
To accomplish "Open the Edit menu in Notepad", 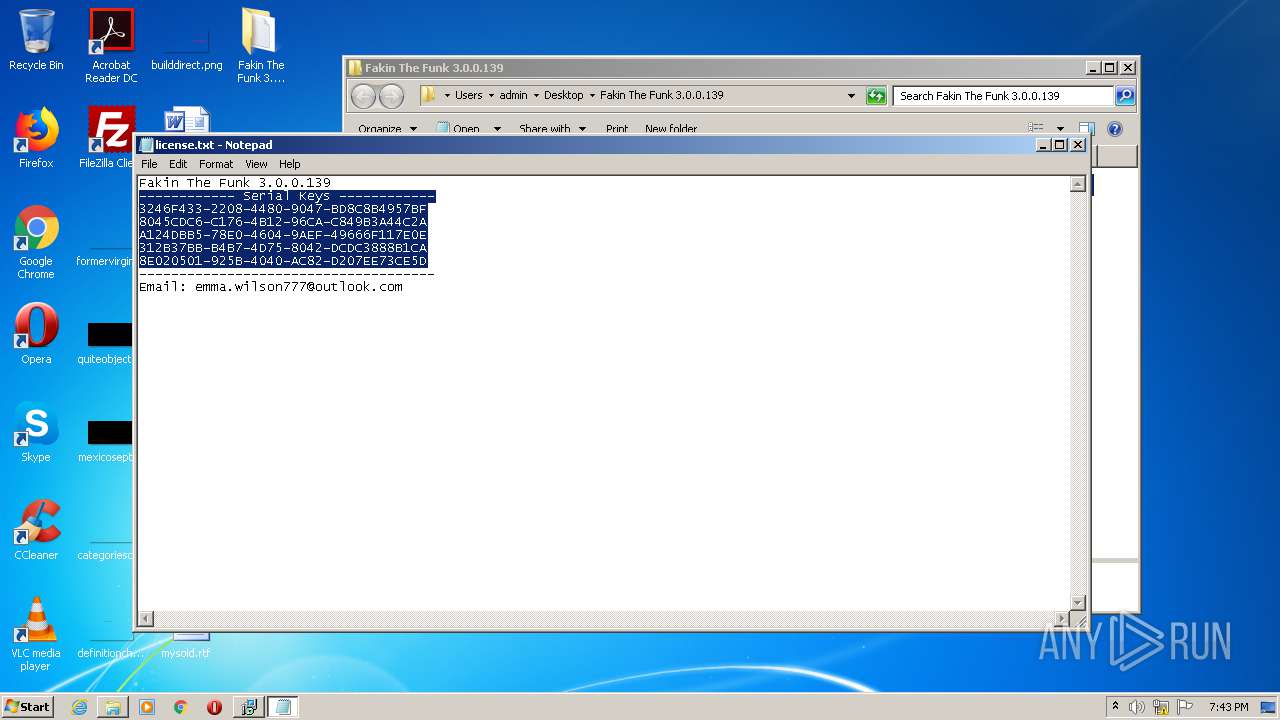I will (178, 164).
